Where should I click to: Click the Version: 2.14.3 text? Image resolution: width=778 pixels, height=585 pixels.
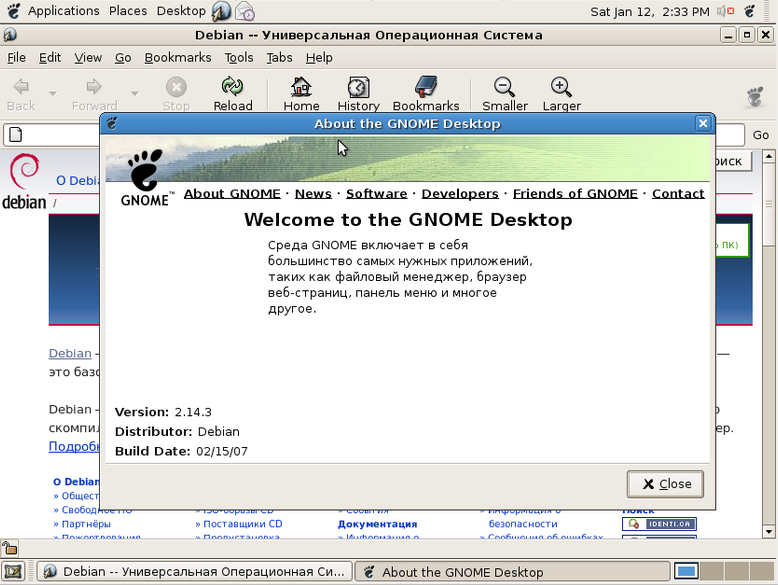click(163, 412)
